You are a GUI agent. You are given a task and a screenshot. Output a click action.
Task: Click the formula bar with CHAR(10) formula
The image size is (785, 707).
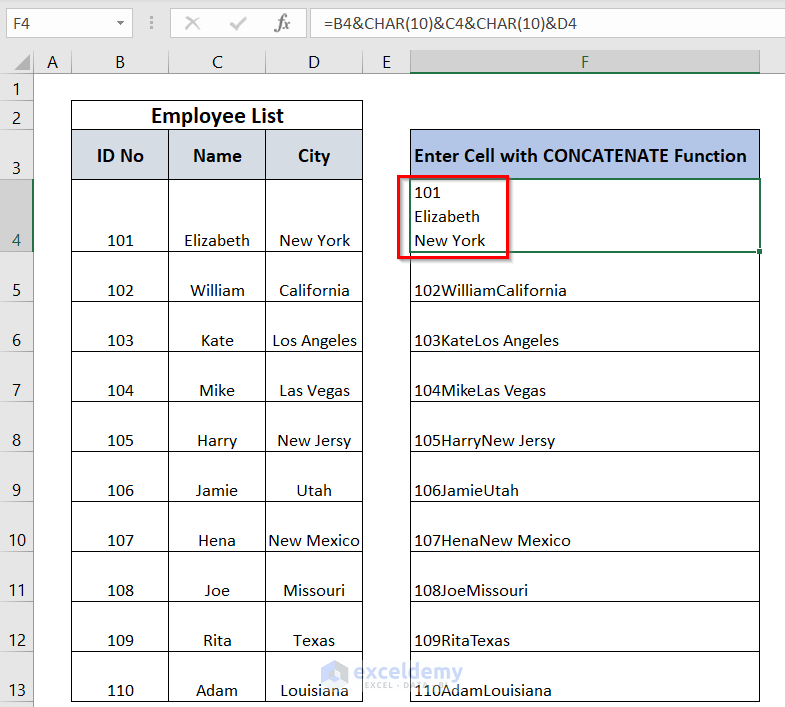pyautogui.click(x=548, y=23)
